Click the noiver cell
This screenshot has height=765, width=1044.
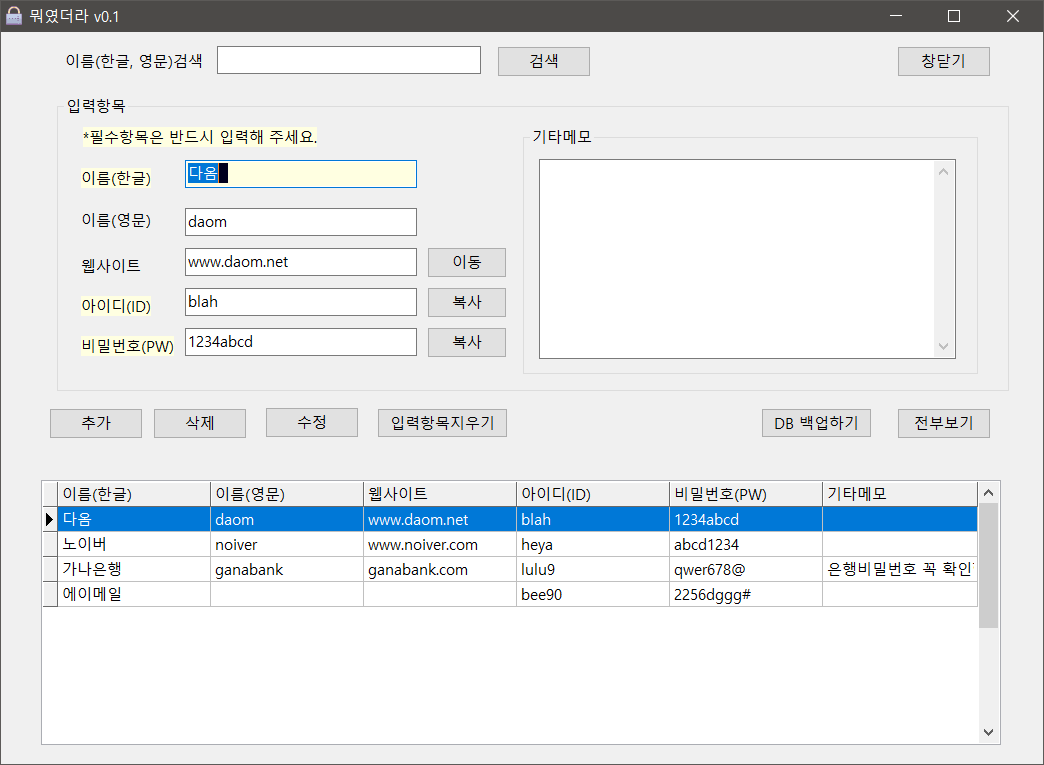(287, 545)
